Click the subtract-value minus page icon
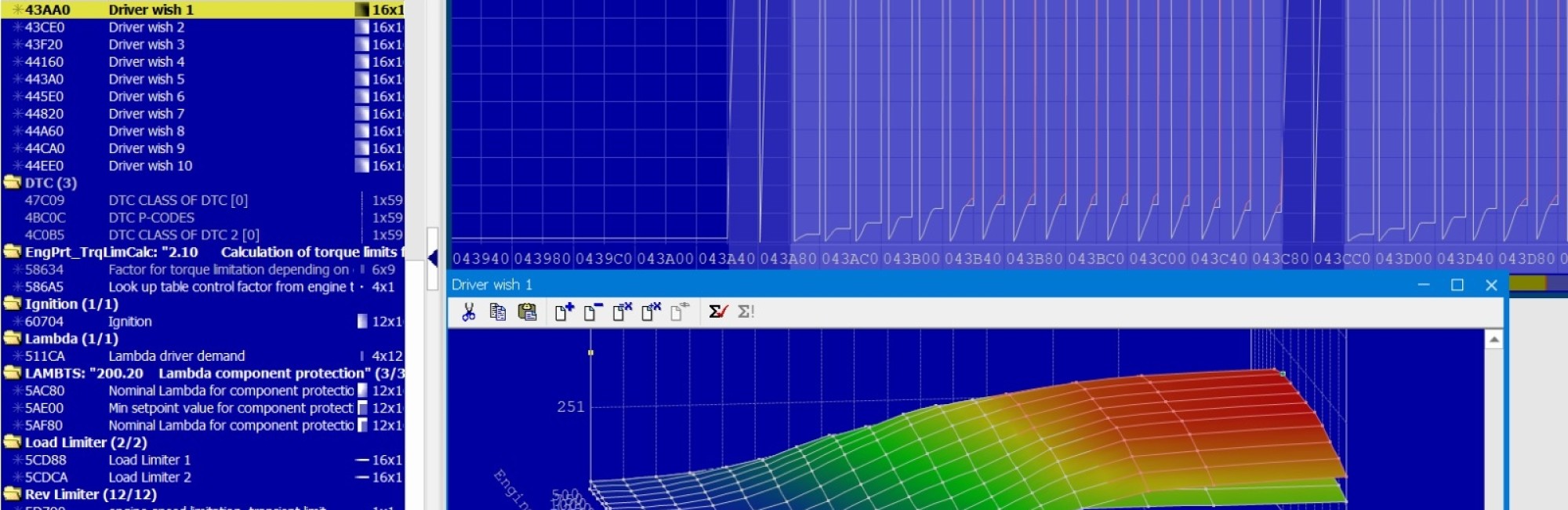The width and height of the screenshot is (1568, 510). [x=593, y=312]
